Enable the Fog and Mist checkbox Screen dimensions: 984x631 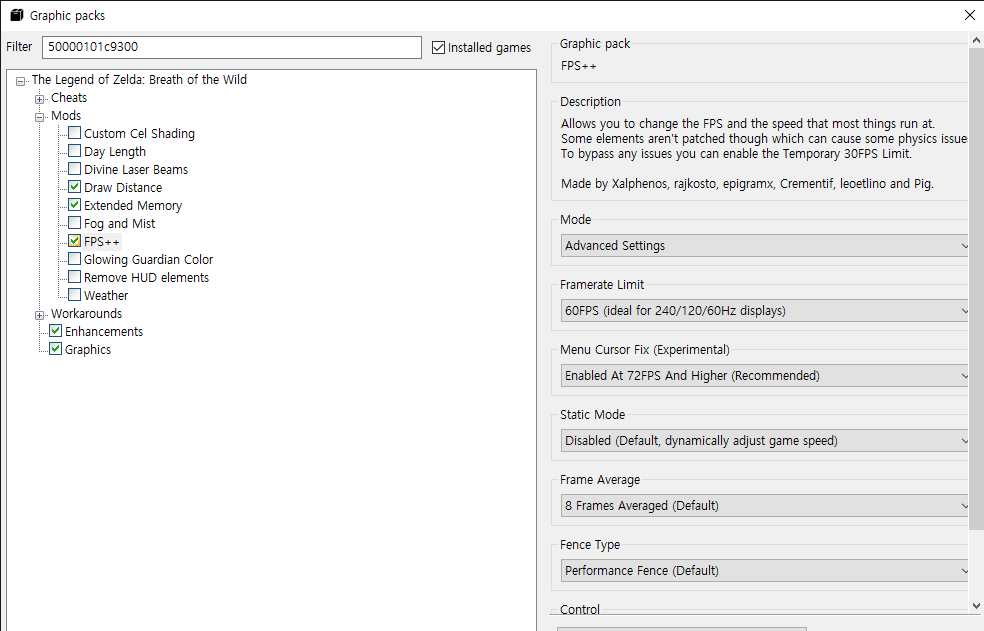pyautogui.click(x=75, y=223)
